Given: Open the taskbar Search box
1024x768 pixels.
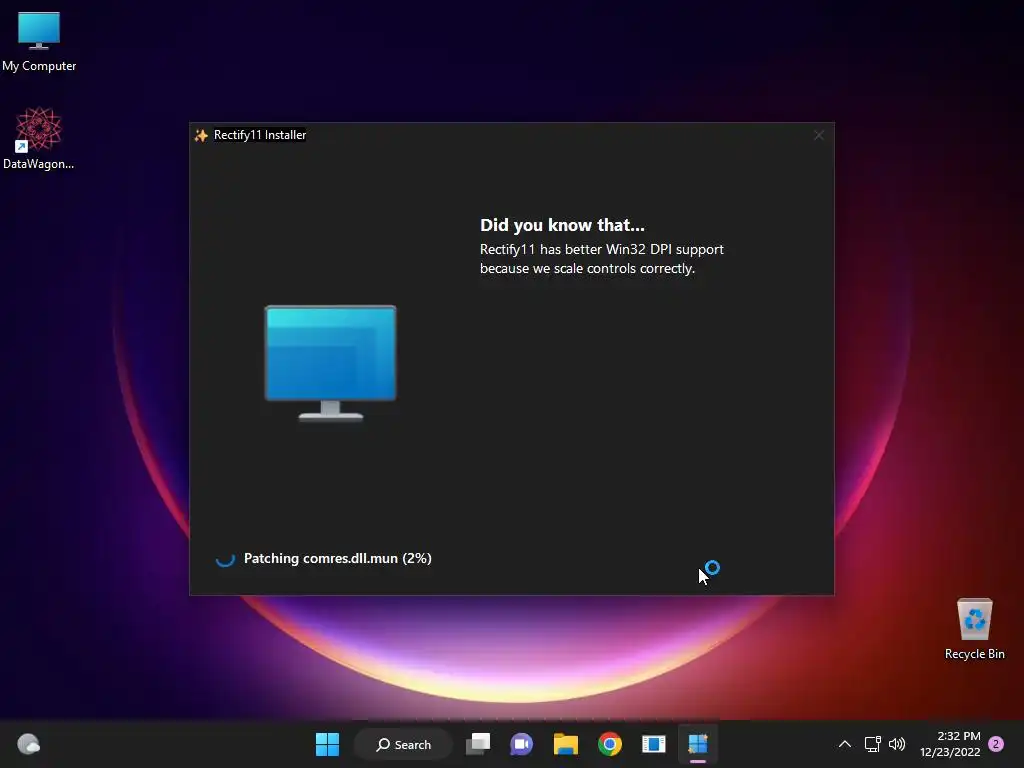Looking at the screenshot, I should tap(404, 744).
